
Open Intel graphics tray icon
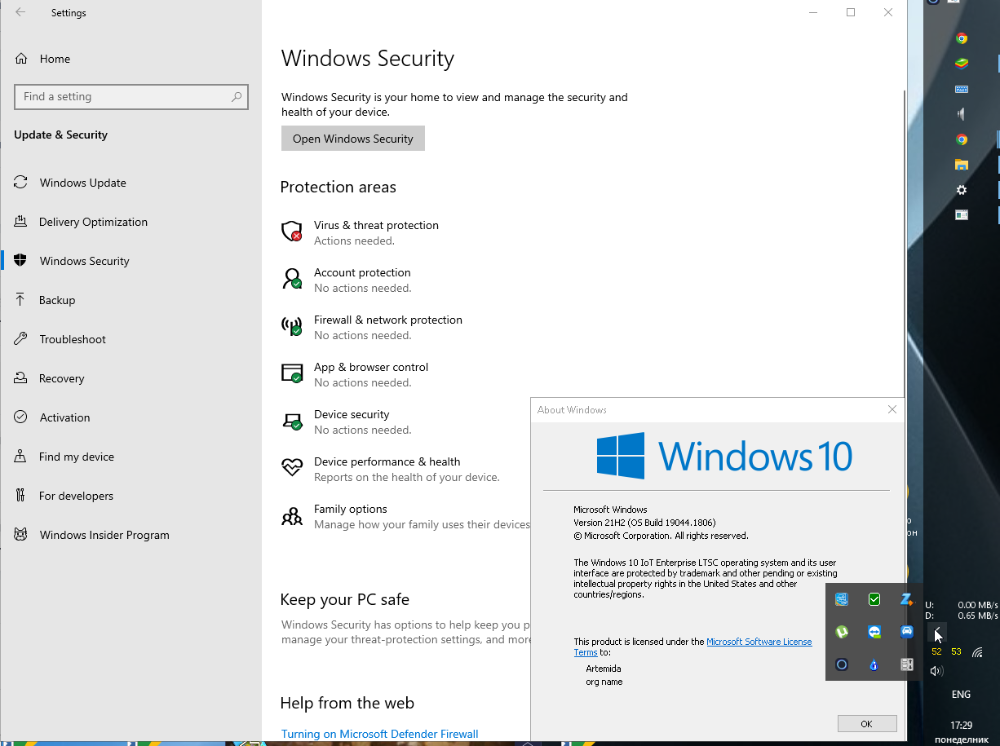point(841,599)
